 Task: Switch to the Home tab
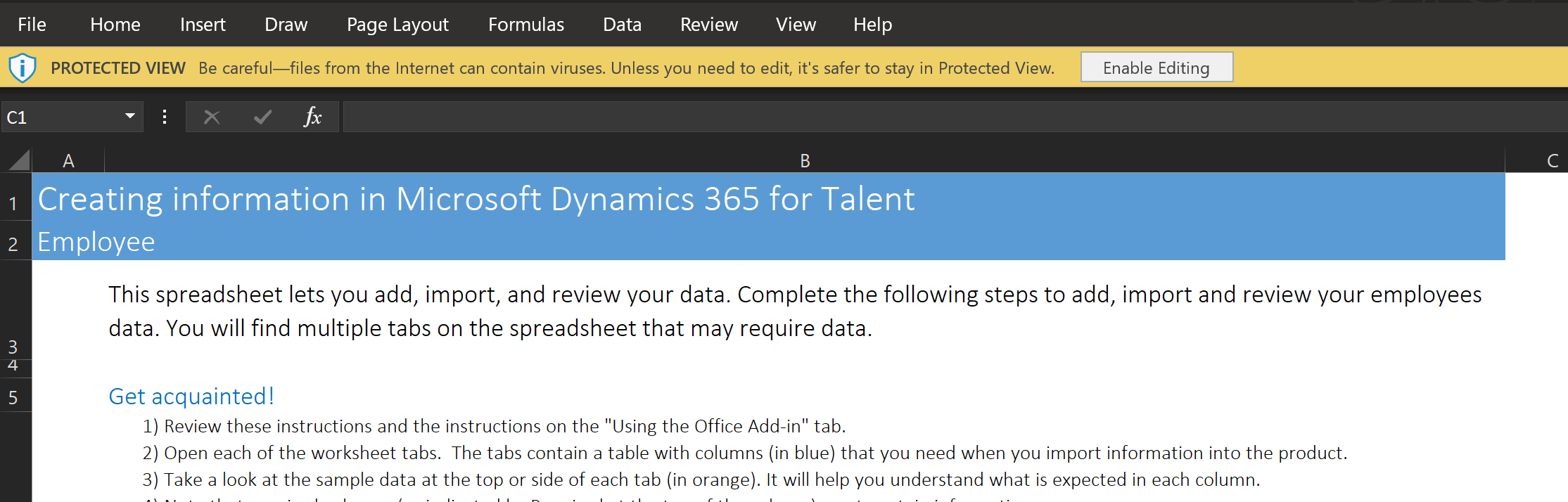115,25
